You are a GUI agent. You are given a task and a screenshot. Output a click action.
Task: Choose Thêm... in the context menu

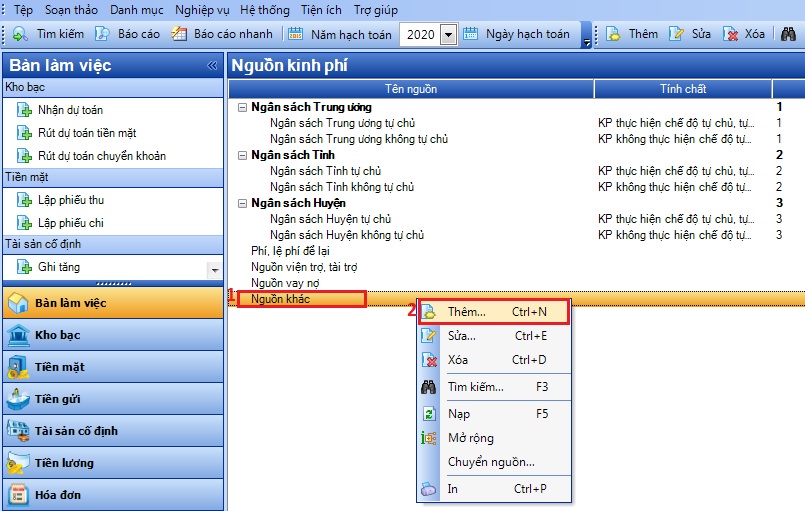[494, 312]
